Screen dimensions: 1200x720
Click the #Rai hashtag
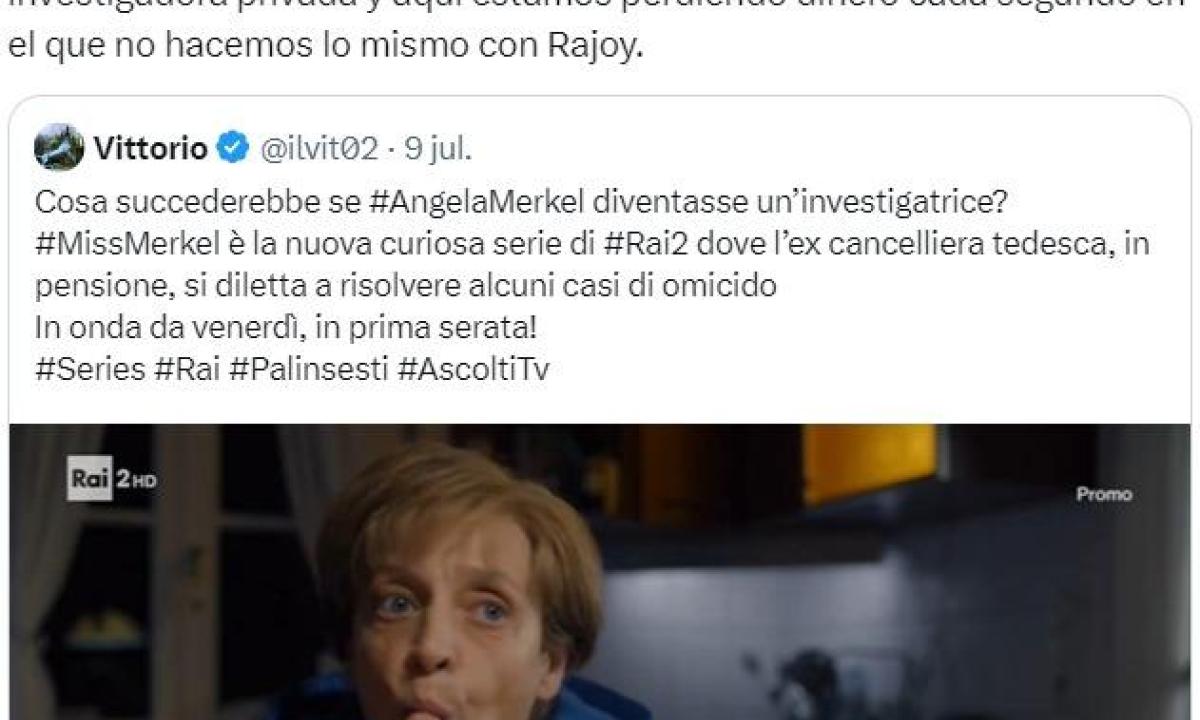point(186,369)
